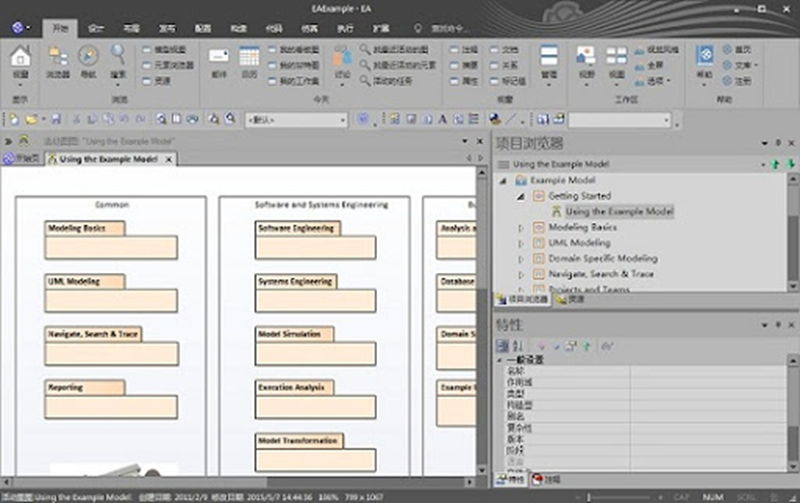Toggle the 注释 window option
The width and height of the screenshot is (800, 503).
pos(464,49)
